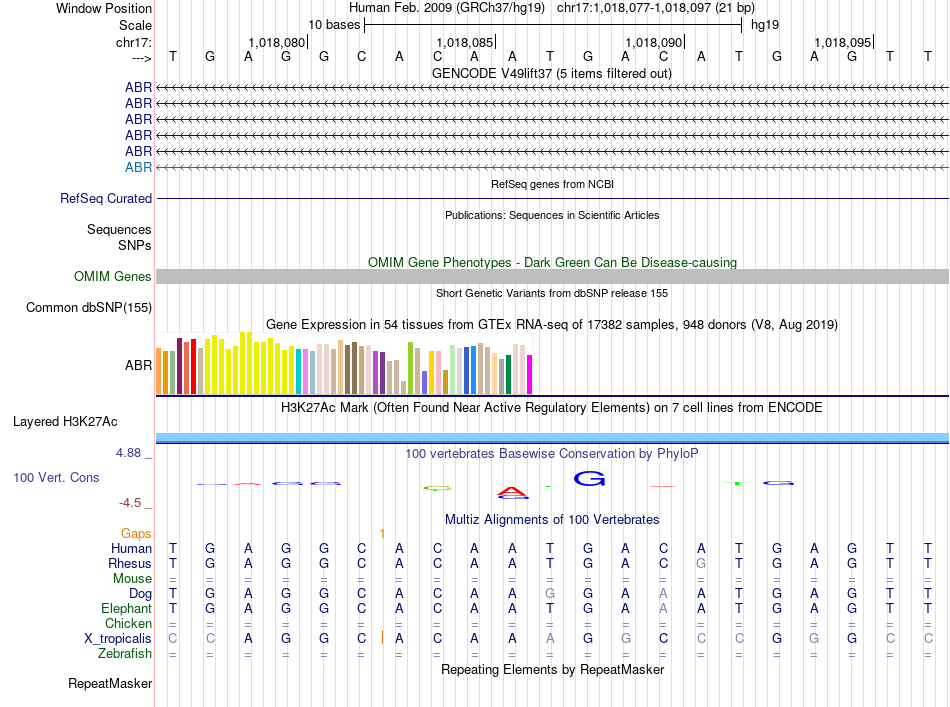
Task: Click the orange 1 in the Gaps row
Action: (x=382, y=533)
